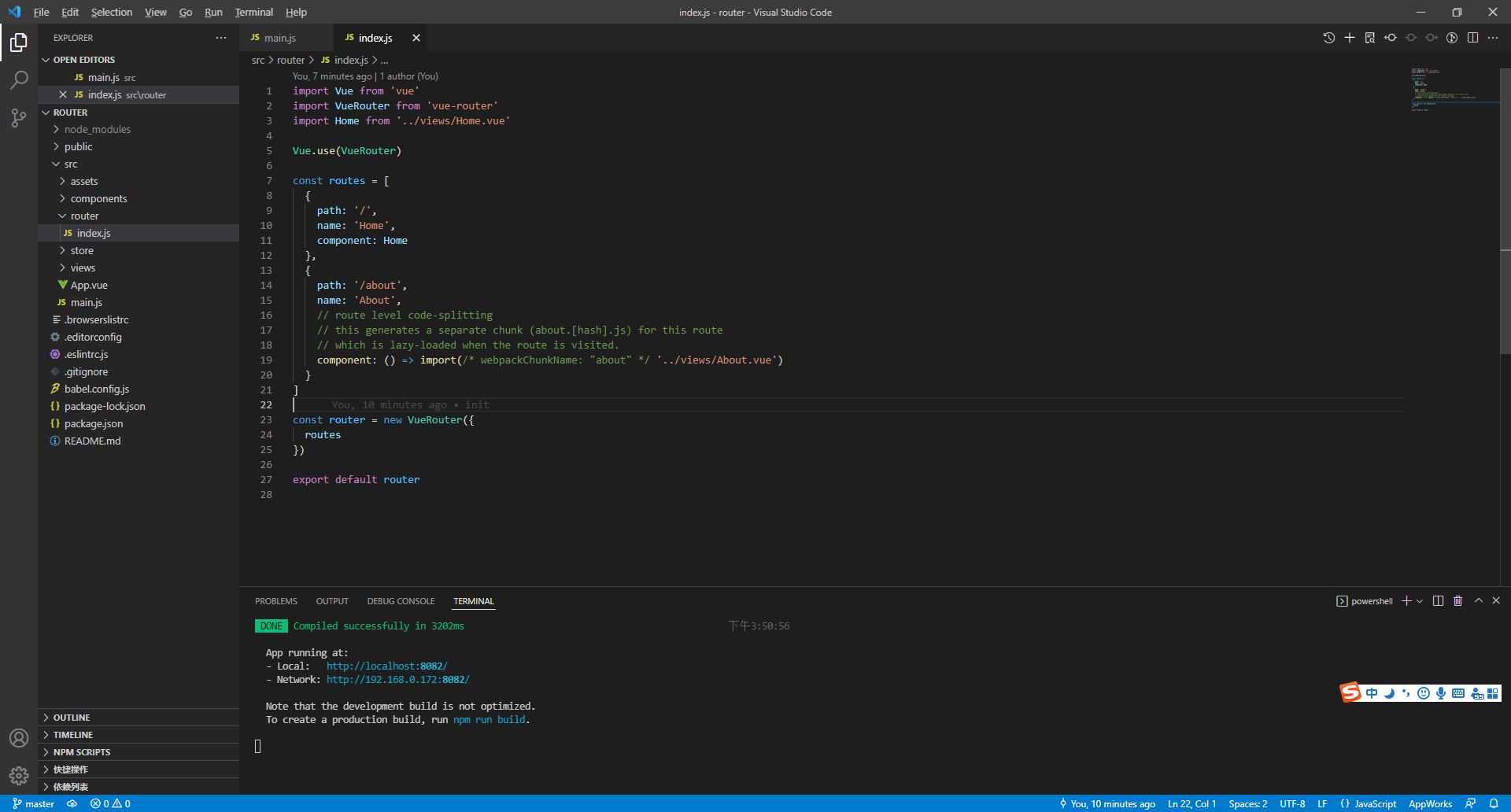Click the document search icon in editor toolbar
The image size is (1511, 812).
[x=1370, y=38]
